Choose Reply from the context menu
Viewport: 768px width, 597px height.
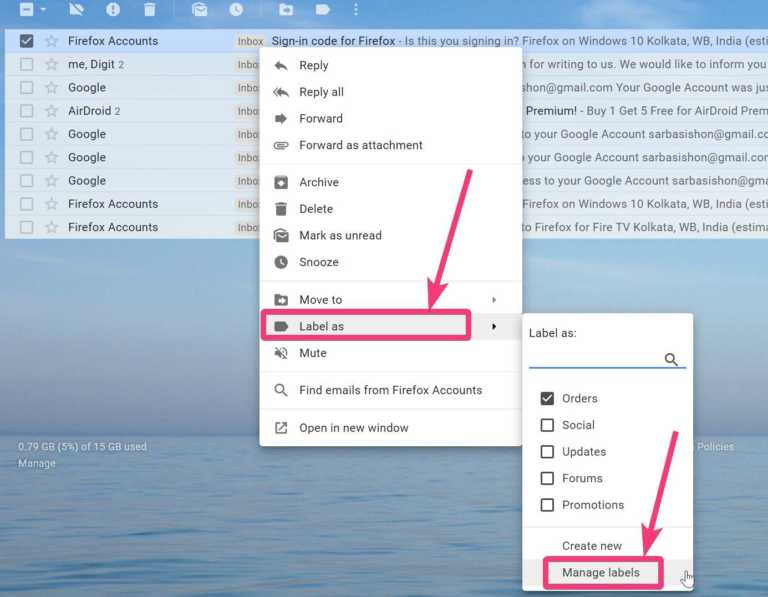coord(390,65)
